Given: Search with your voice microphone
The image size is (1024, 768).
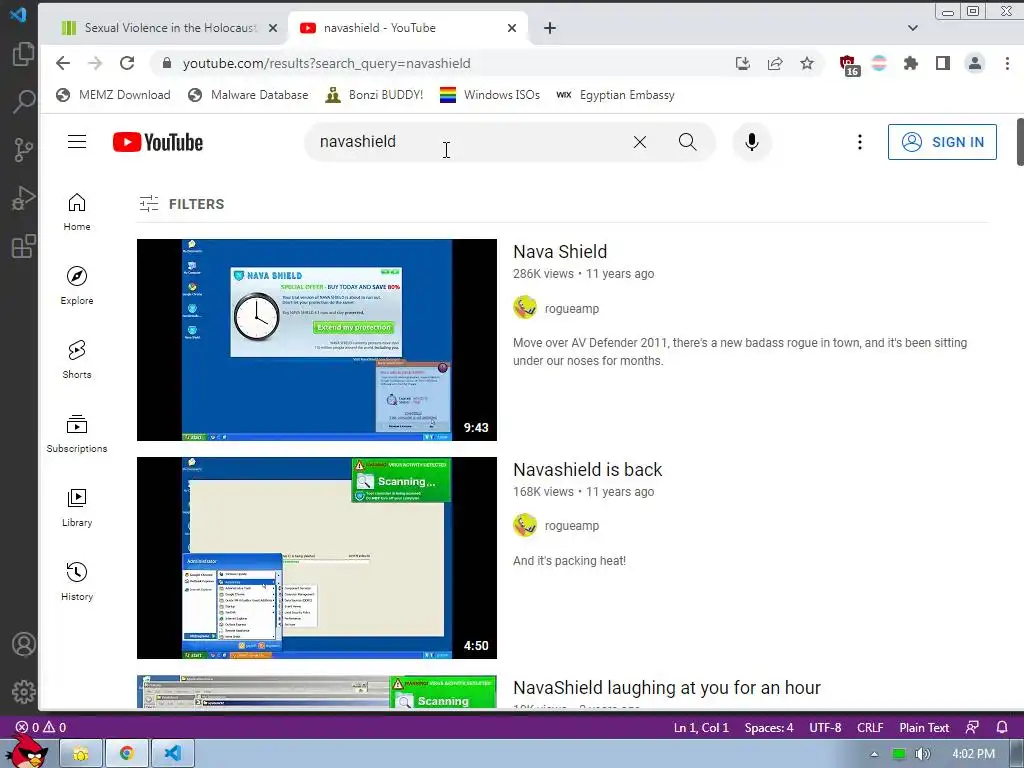Looking at the screenshot, I should 752,142.
